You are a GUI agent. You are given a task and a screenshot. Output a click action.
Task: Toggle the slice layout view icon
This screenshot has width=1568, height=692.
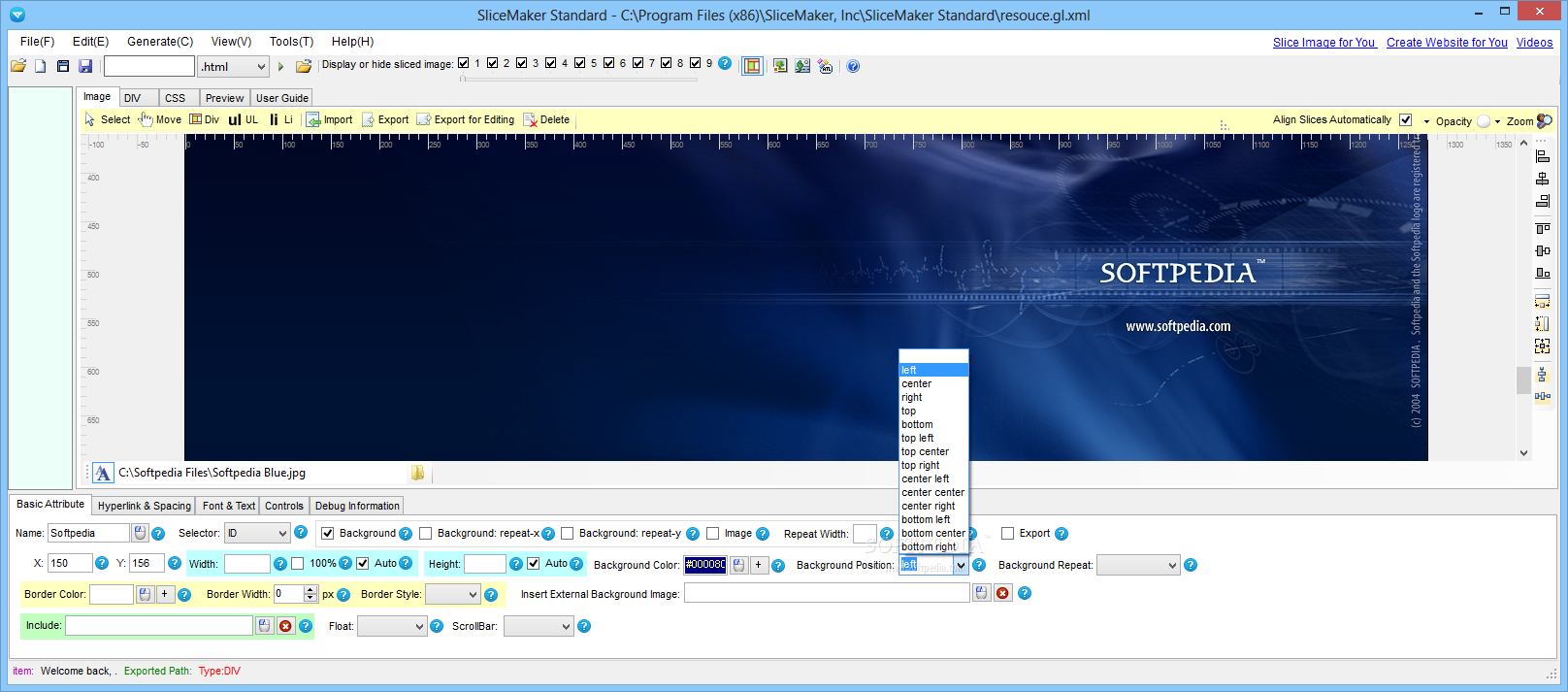coord(752,66)
